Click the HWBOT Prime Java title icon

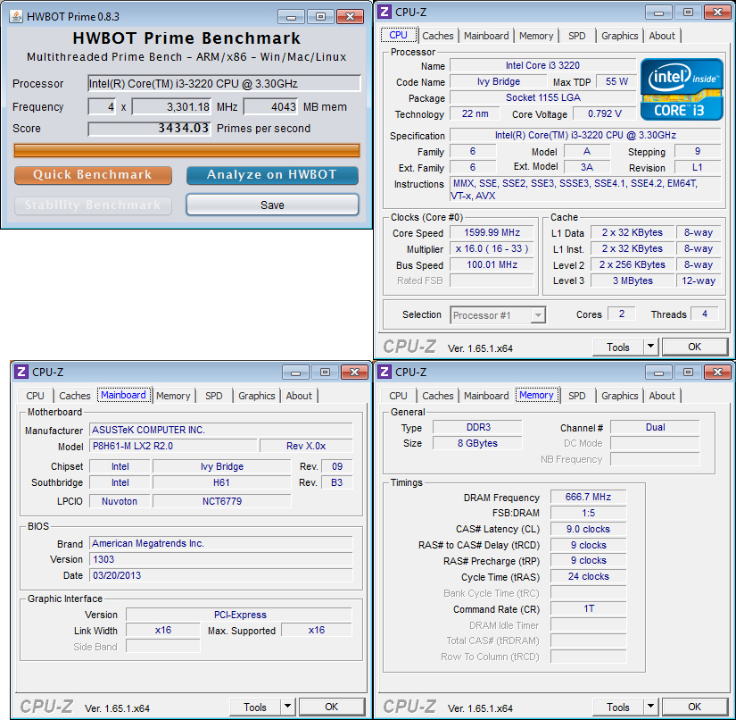click(x=16, y=16)
